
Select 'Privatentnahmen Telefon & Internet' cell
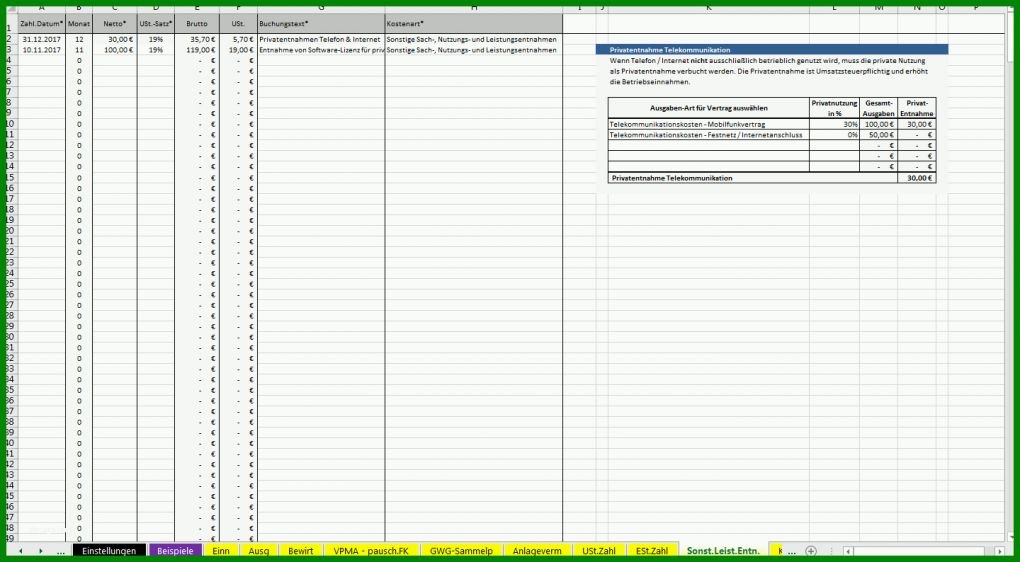pos(321,40)
